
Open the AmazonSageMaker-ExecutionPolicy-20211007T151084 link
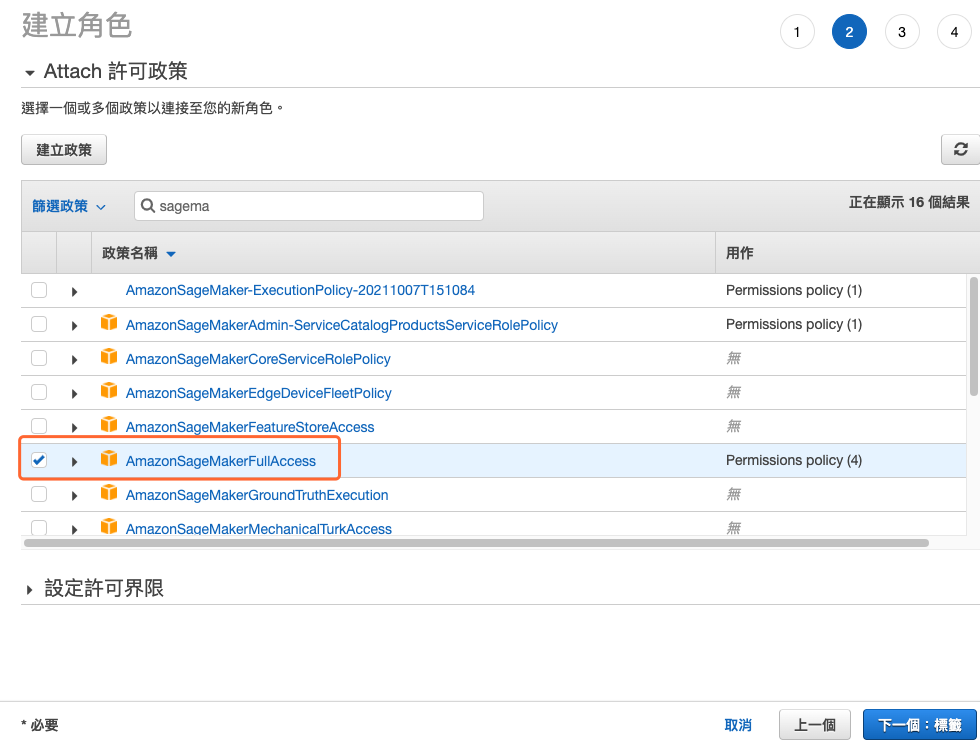click(300, 291)
